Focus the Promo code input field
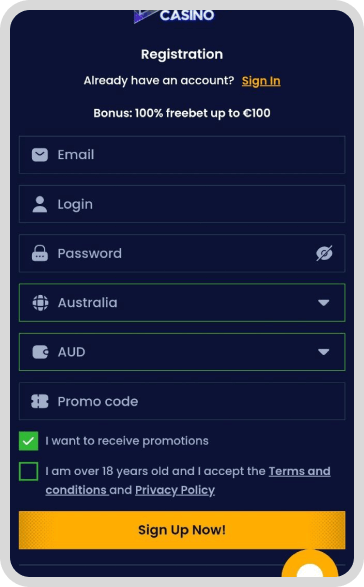 point(182,401)
